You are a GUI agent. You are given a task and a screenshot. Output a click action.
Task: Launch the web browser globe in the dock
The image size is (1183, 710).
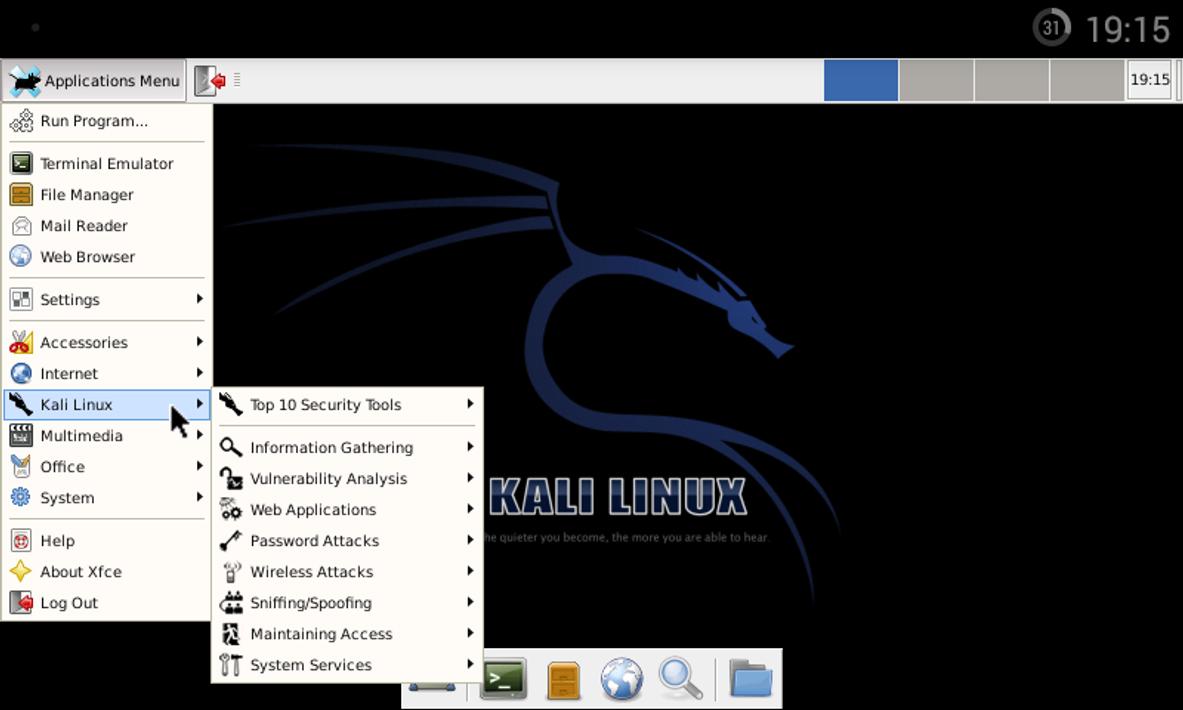[x=622, y=678]
